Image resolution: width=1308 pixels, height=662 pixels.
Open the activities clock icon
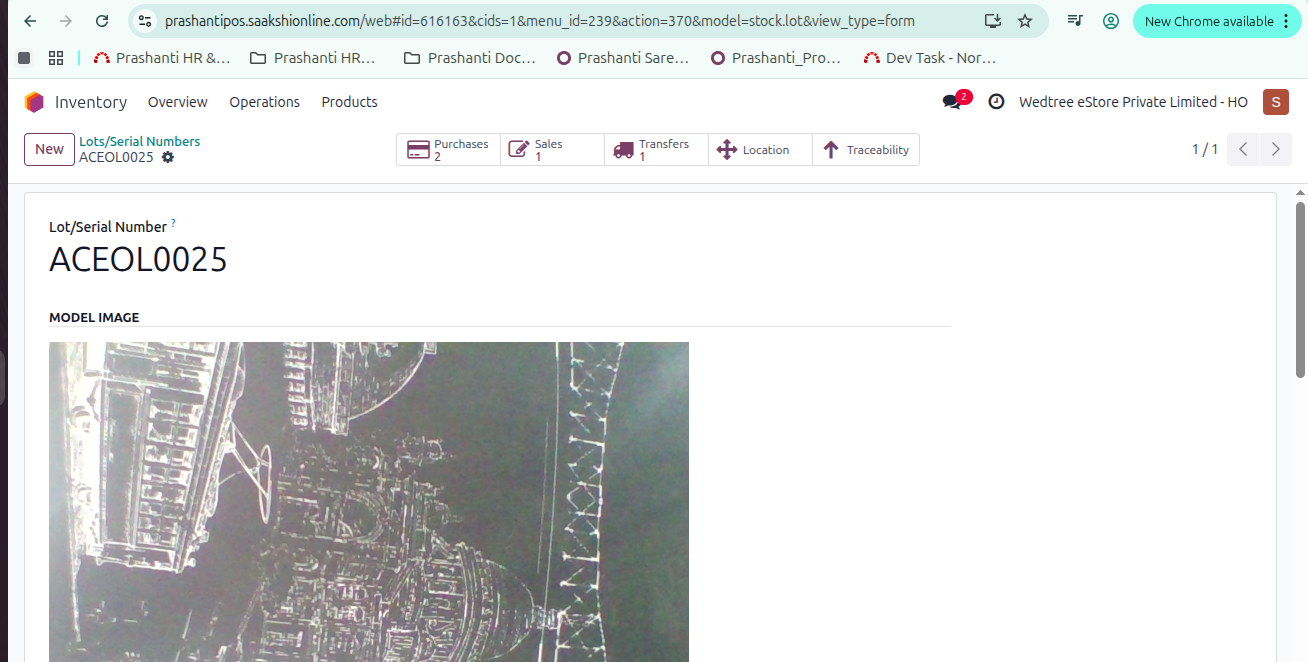click(x=996, y=102)
